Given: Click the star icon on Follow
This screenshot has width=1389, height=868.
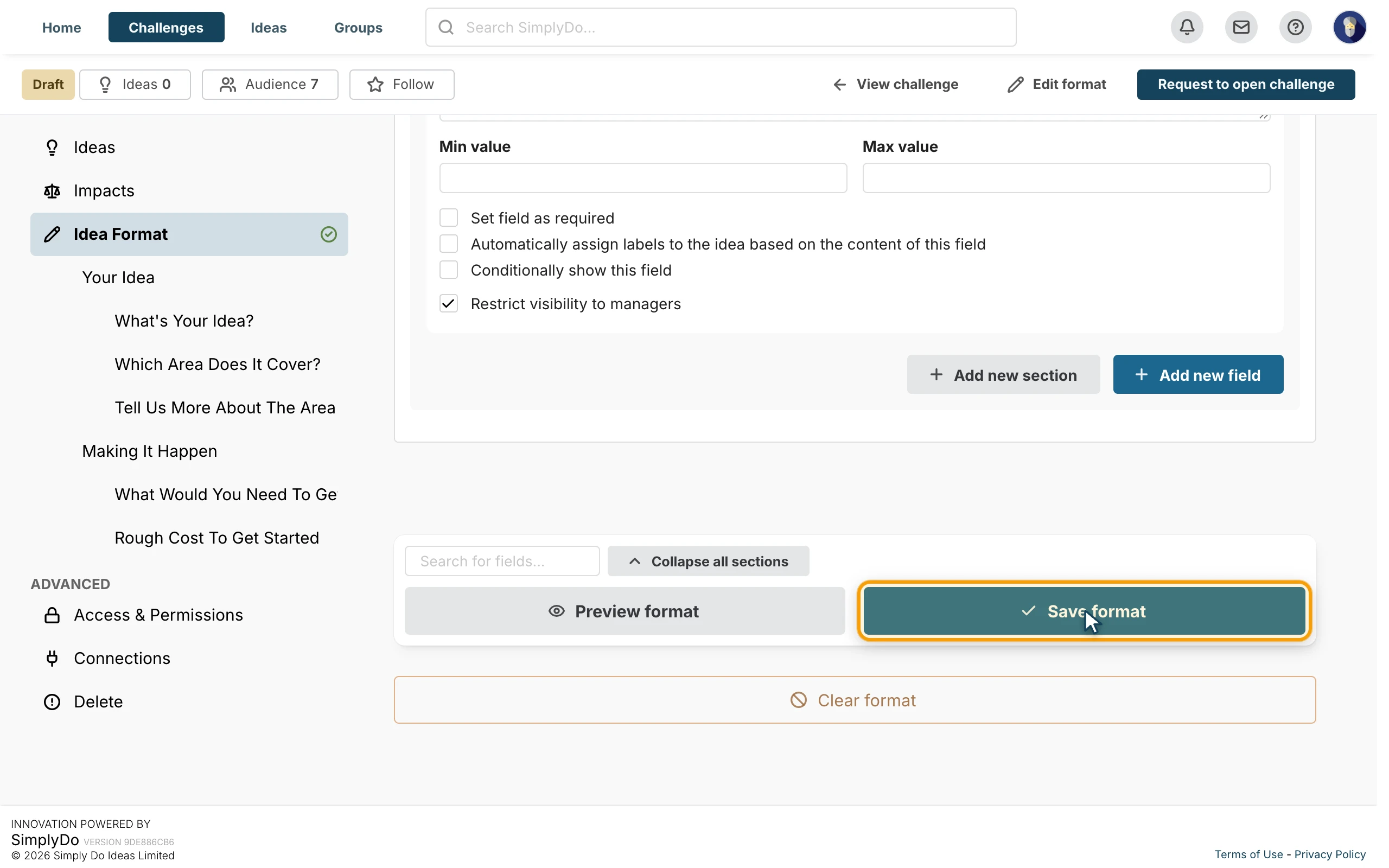Looking at the screenshot, I should (375, 85).
